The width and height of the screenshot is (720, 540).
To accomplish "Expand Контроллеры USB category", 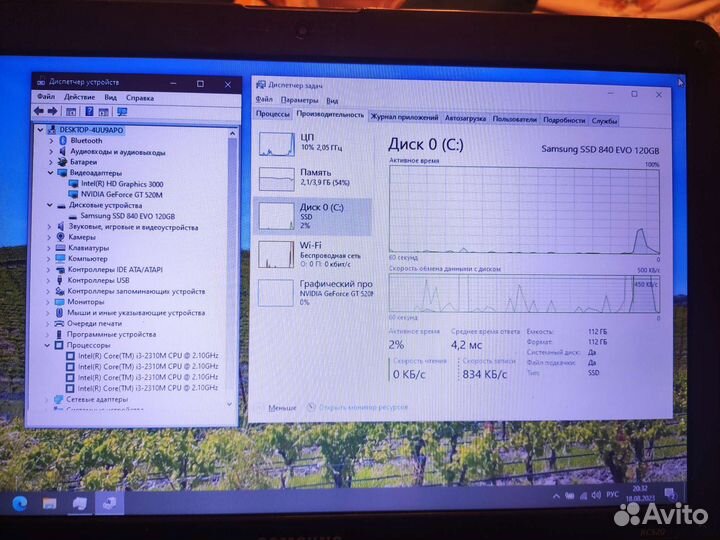I will click(x=49, y=280).
